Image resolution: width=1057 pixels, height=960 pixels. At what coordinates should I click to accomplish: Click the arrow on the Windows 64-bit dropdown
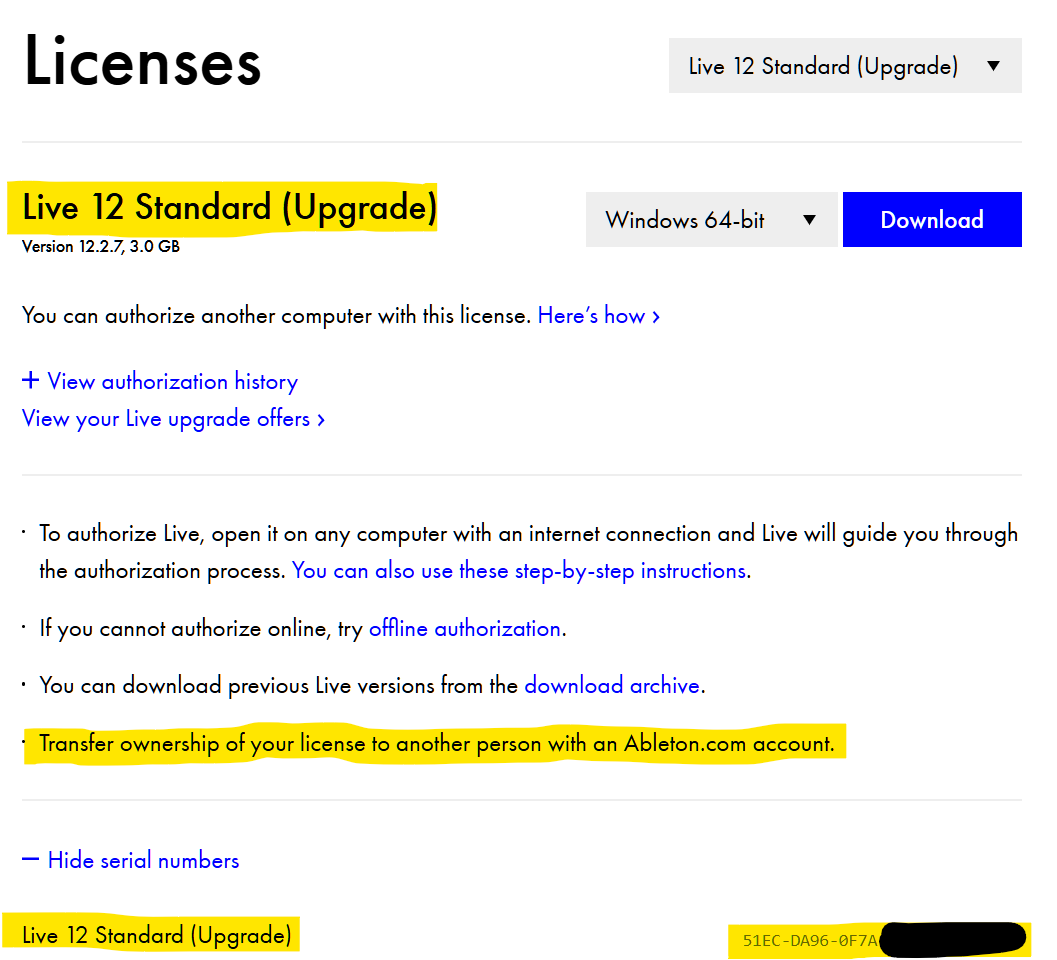pos(810,221)
